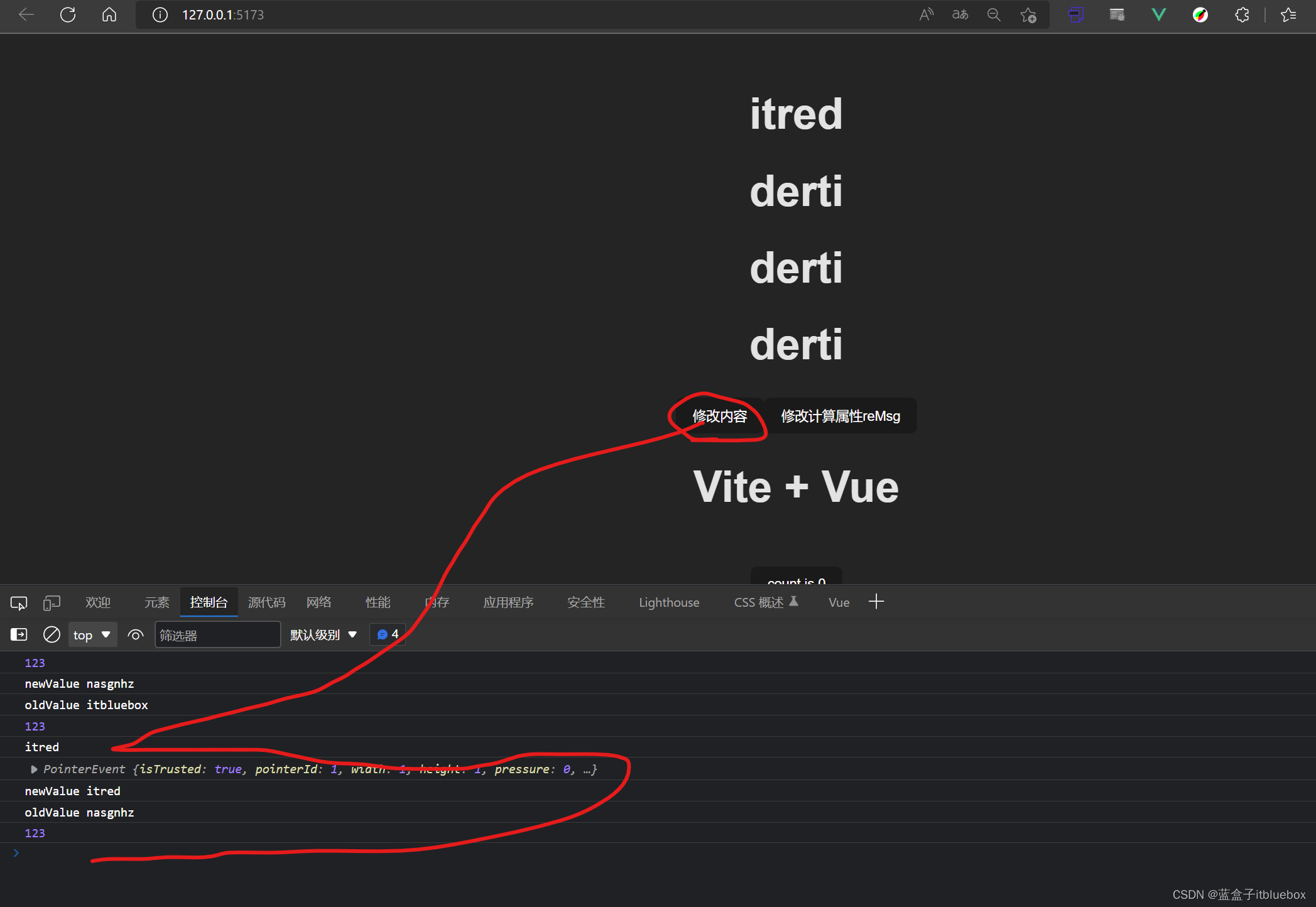Open the Lighthouse tab
1316x907 pixels.
pos(669,602)
